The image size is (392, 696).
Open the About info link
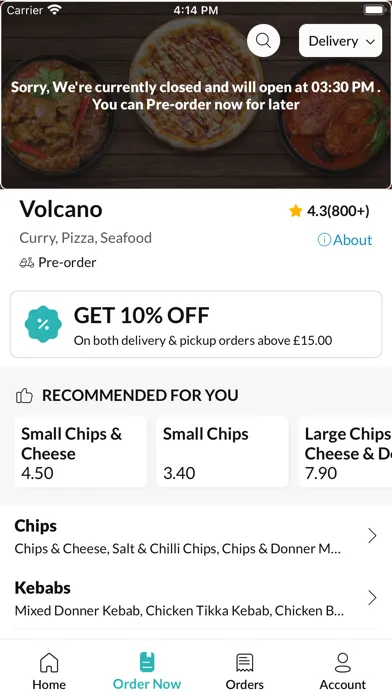coord(345,240)
